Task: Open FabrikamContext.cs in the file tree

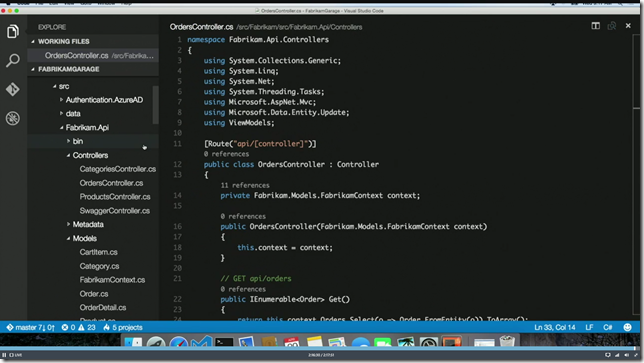Action: [x=112, y=280]
